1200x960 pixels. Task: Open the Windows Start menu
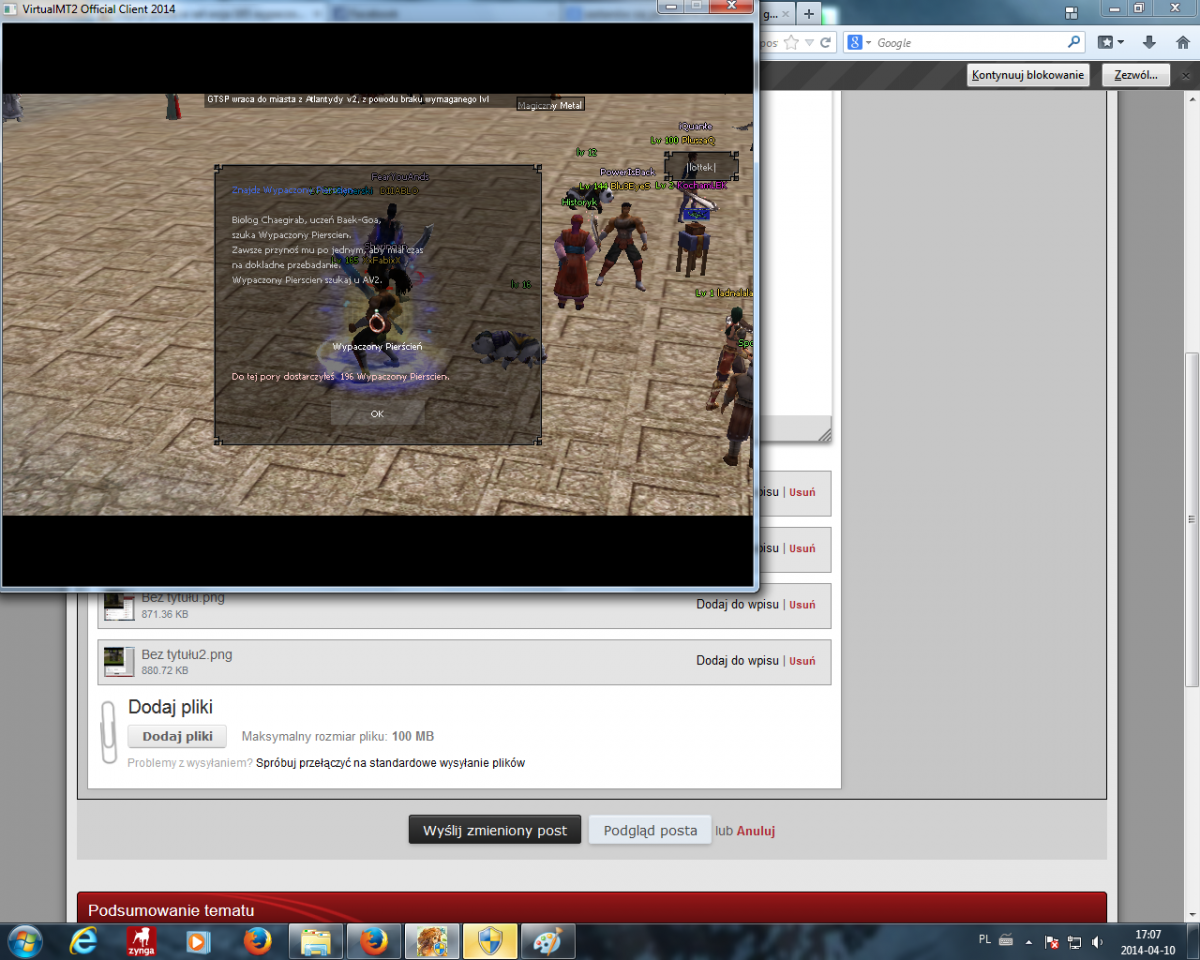point(24,941)
